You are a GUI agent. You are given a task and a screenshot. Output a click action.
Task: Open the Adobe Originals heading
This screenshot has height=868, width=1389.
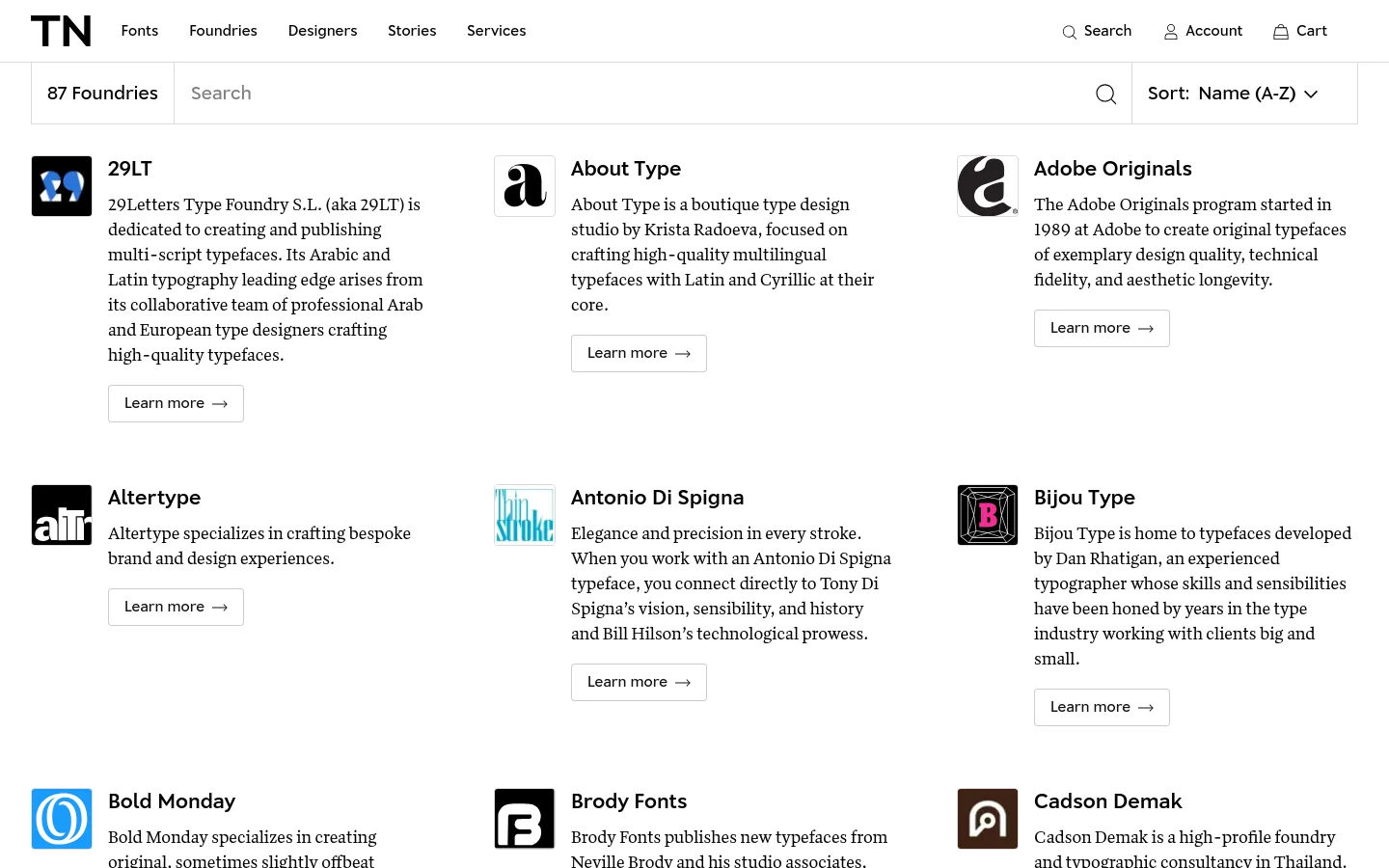point(1113,169)
